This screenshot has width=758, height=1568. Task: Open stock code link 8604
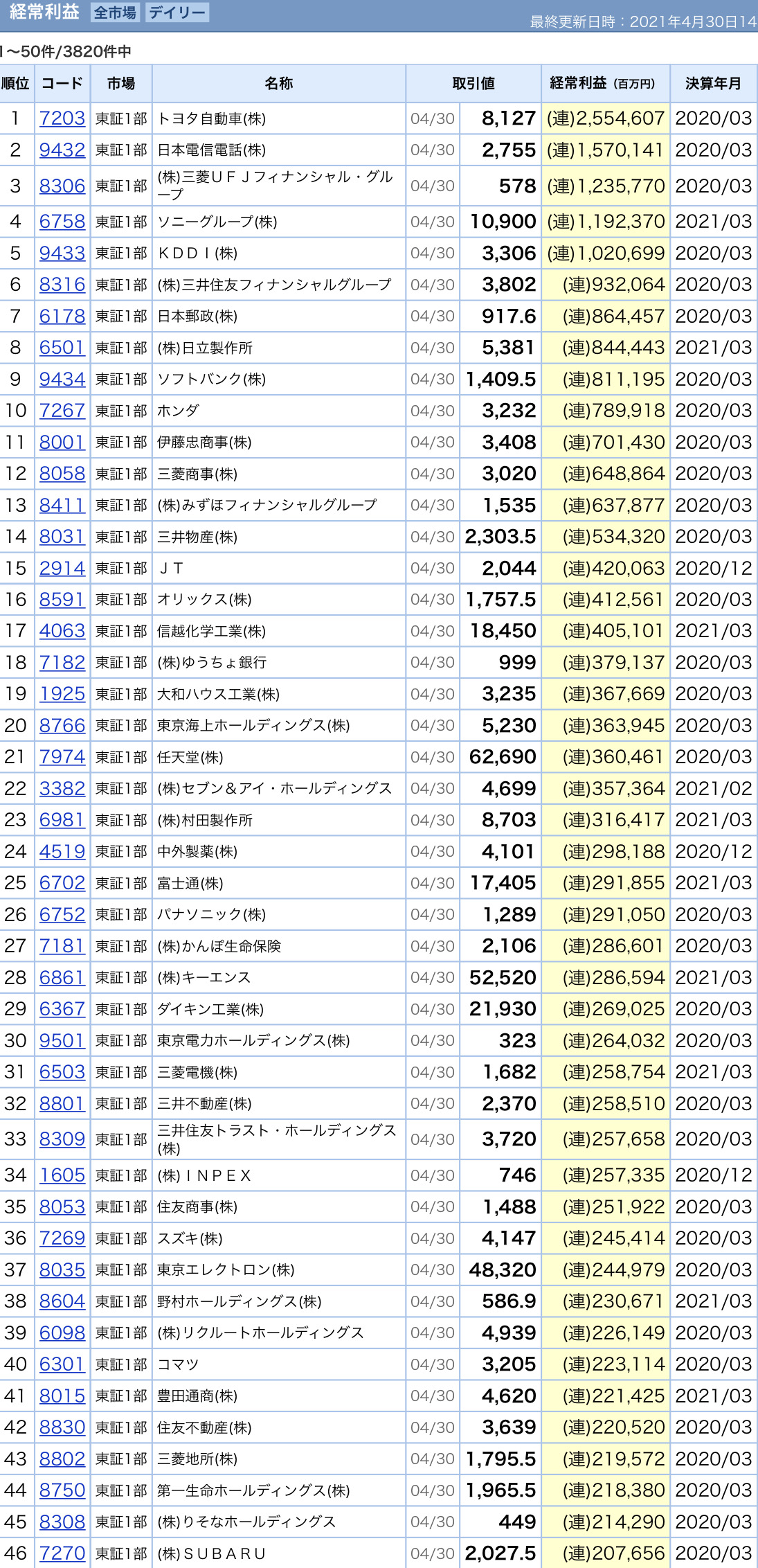pos(62,1301)
